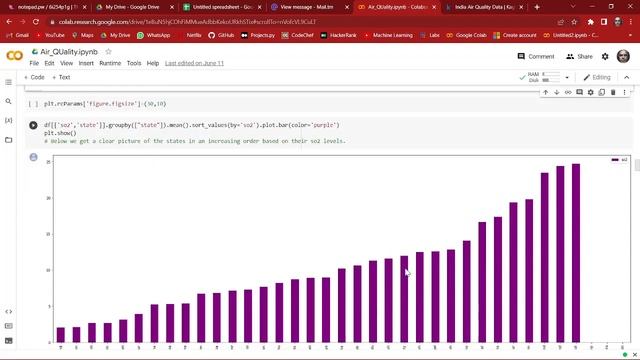
Task: Add a new Text cell
Action: coord(61,77)
